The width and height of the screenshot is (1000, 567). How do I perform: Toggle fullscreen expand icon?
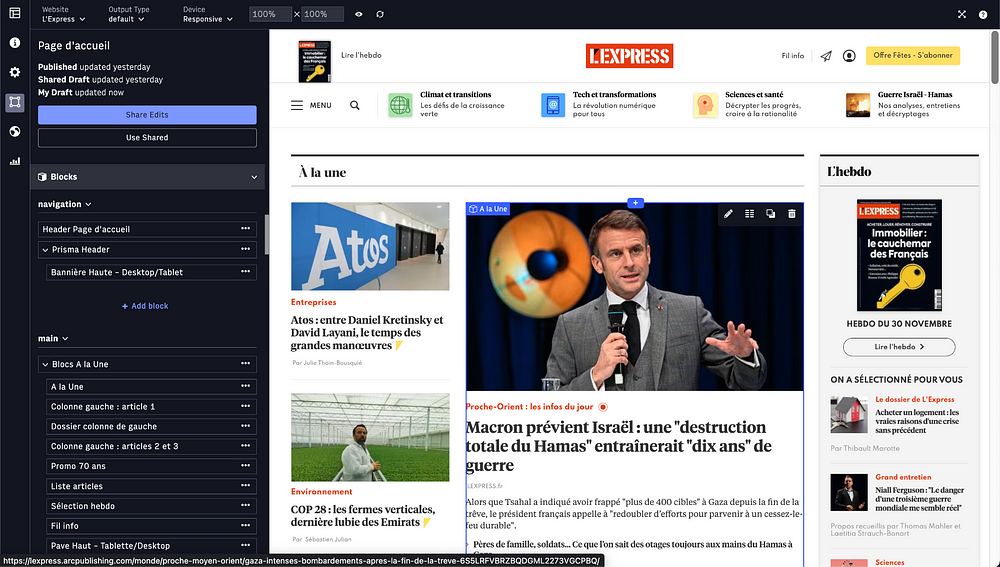click(x=962, y=14)
